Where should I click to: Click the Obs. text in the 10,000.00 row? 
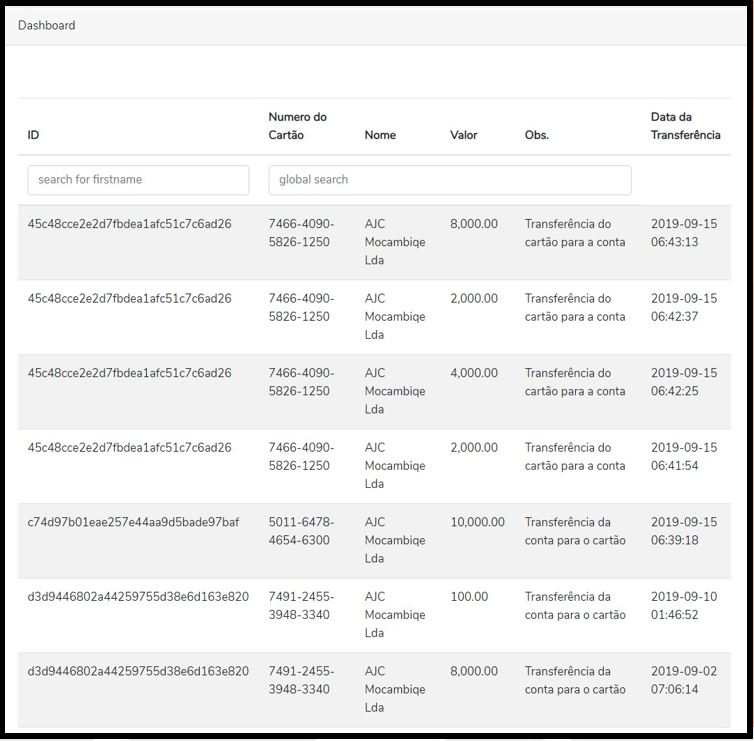click(575, 531)
